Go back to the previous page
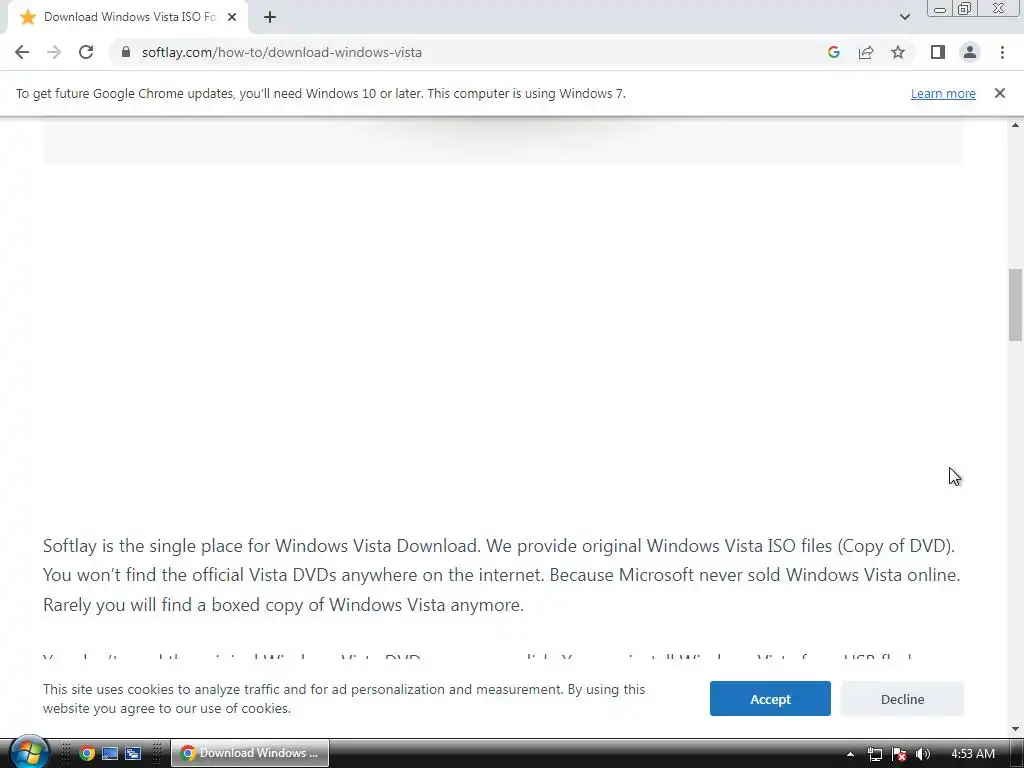This screenshot has width=1024, height=768. [x=22, y=52]
